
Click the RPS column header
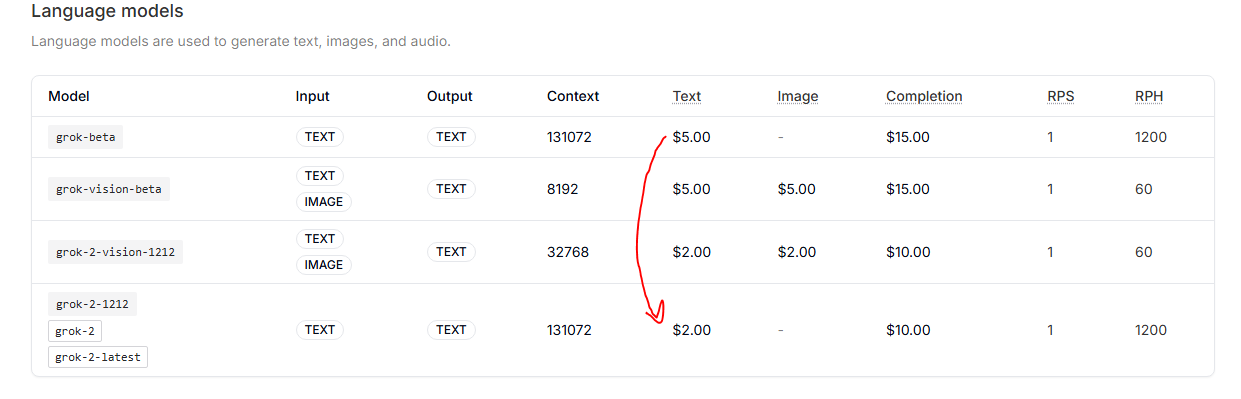point(1061,97)
